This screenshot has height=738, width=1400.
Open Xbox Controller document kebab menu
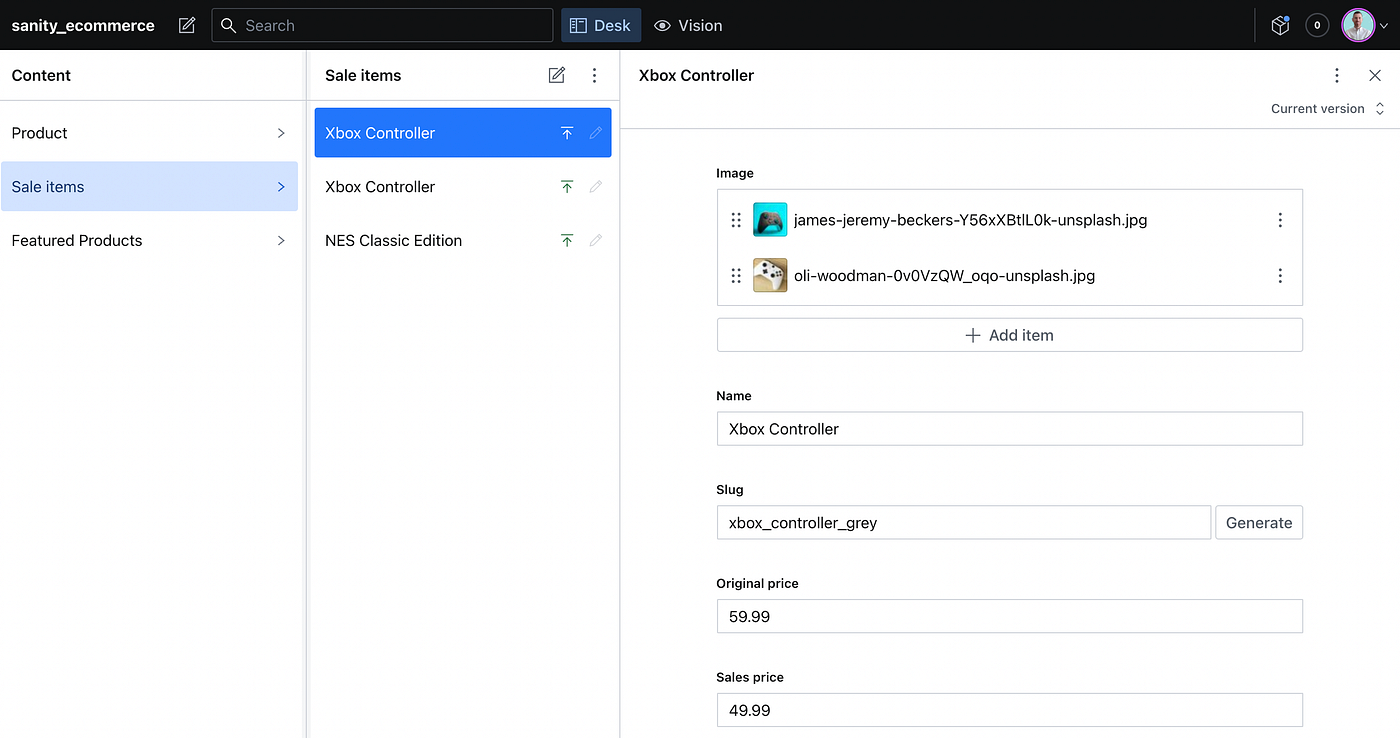pyautogui.click(x=1337, y=75)
